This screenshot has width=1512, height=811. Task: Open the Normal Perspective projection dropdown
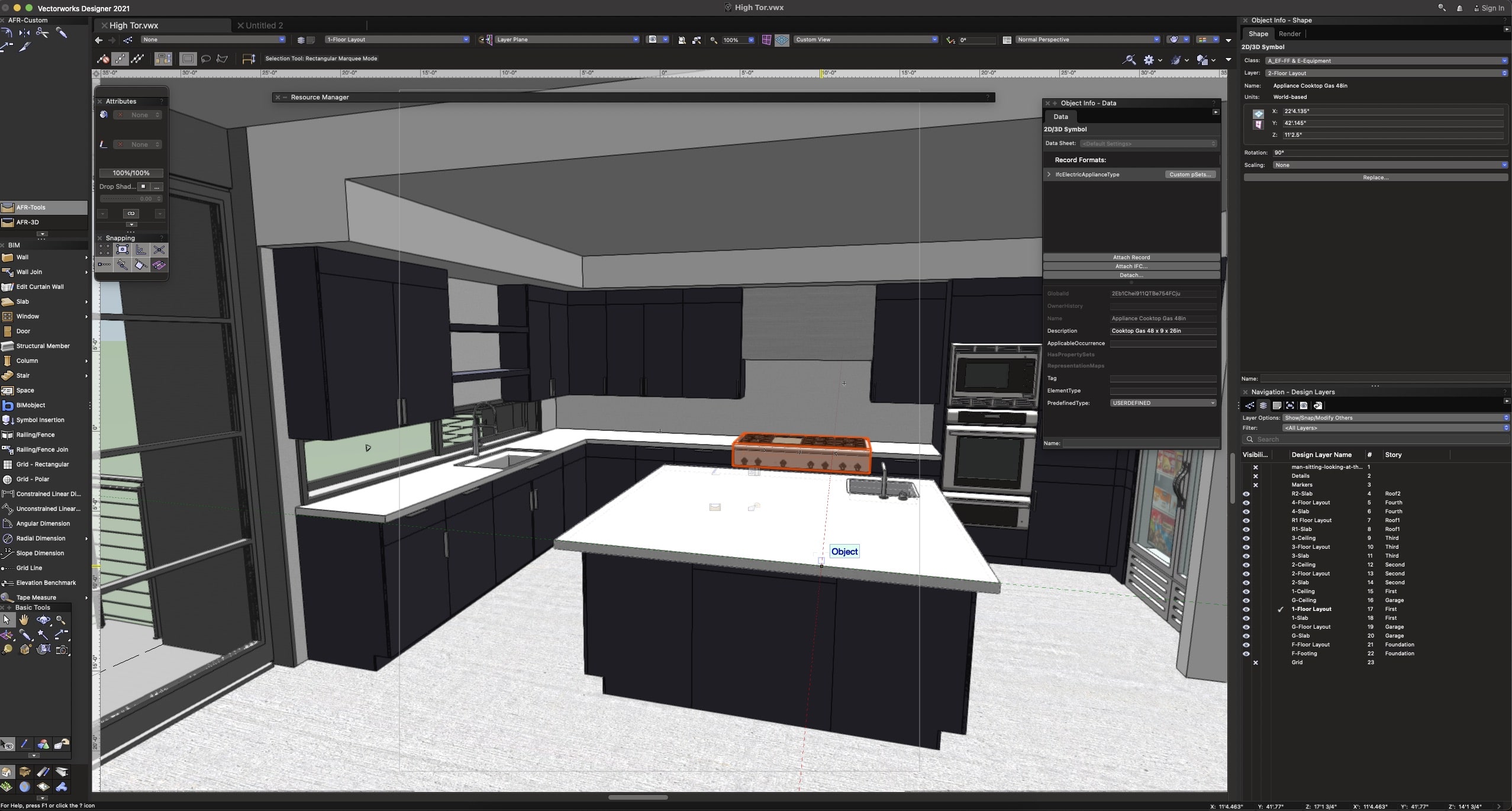1087,40
